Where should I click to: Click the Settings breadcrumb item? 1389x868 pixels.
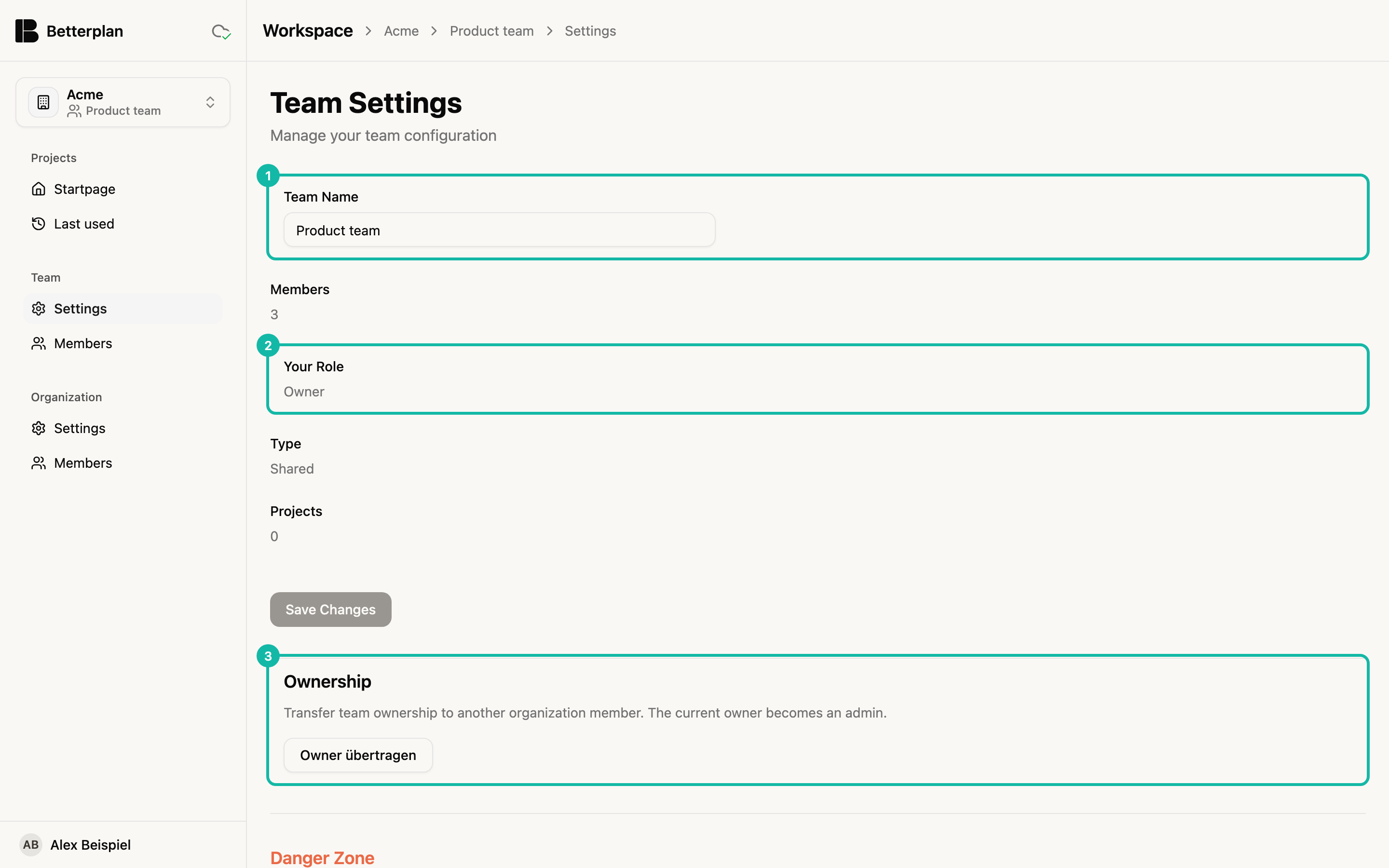click(x=590, y=31)
